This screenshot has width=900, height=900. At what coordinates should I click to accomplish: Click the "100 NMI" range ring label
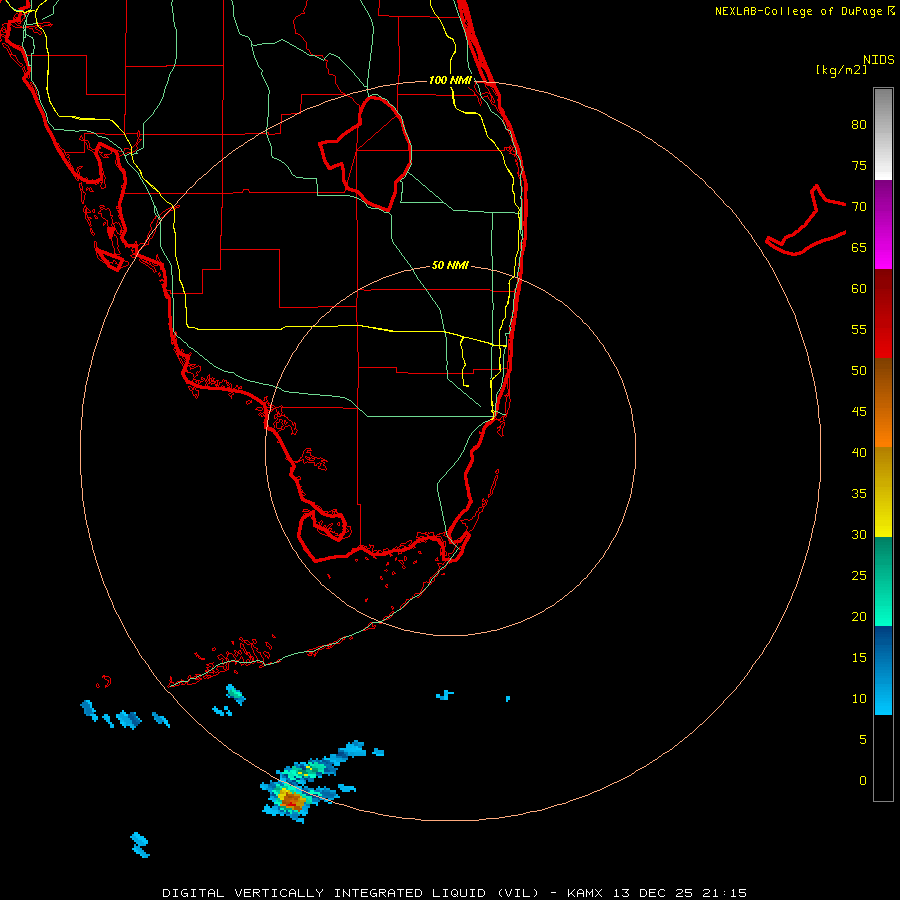tap(450, 80)
